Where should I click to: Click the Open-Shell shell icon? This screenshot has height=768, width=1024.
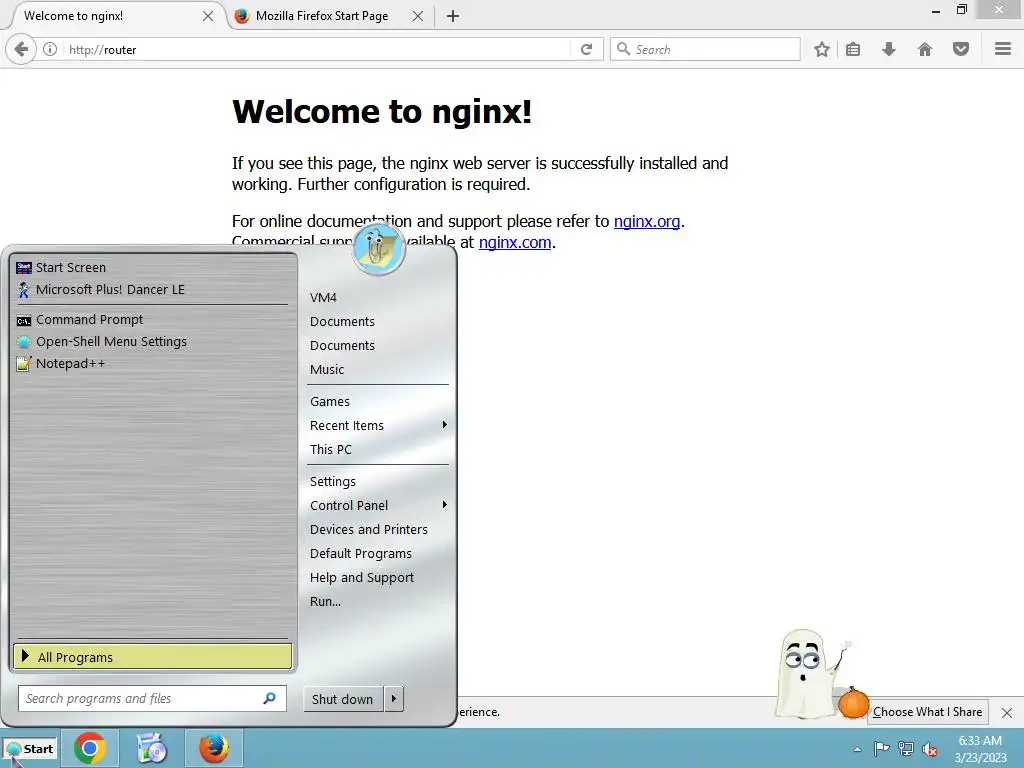(24, 342)
